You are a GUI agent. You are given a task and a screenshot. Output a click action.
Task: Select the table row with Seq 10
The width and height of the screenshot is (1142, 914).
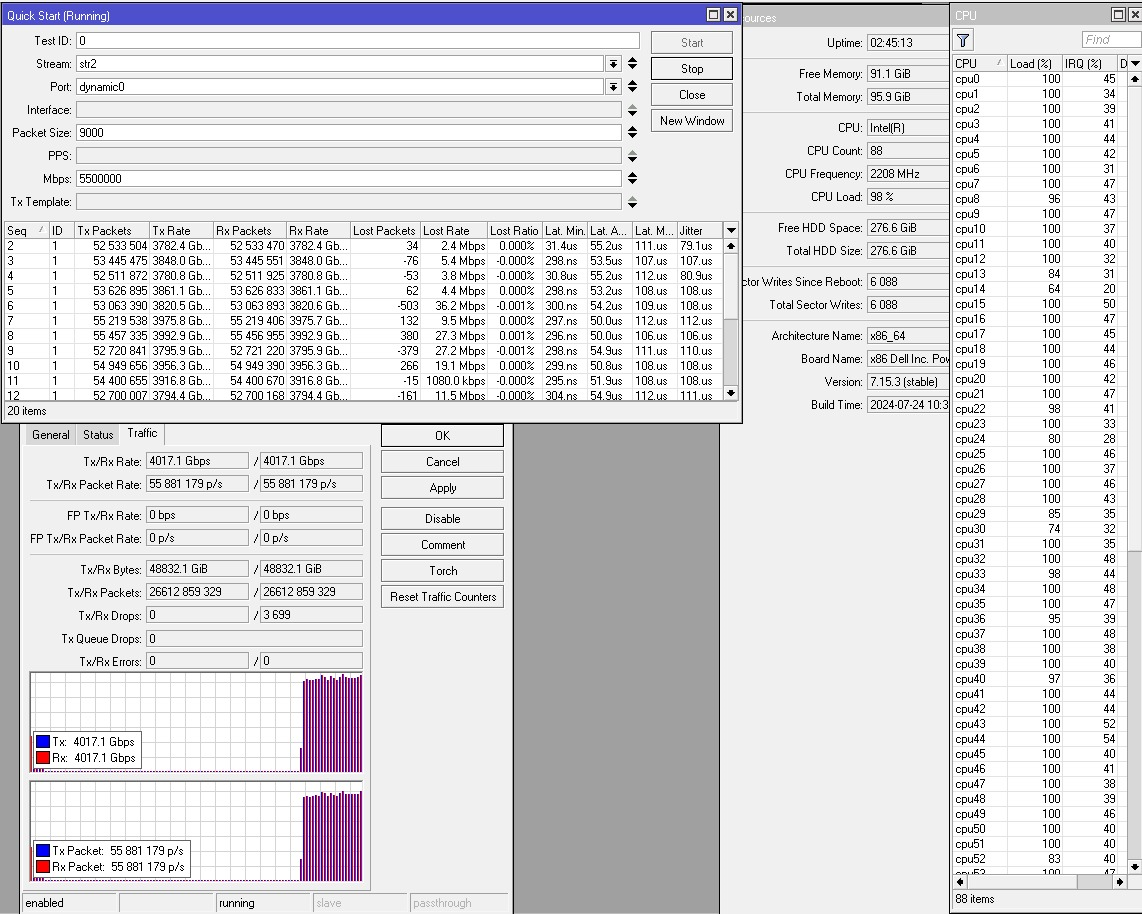coord(364,366)
